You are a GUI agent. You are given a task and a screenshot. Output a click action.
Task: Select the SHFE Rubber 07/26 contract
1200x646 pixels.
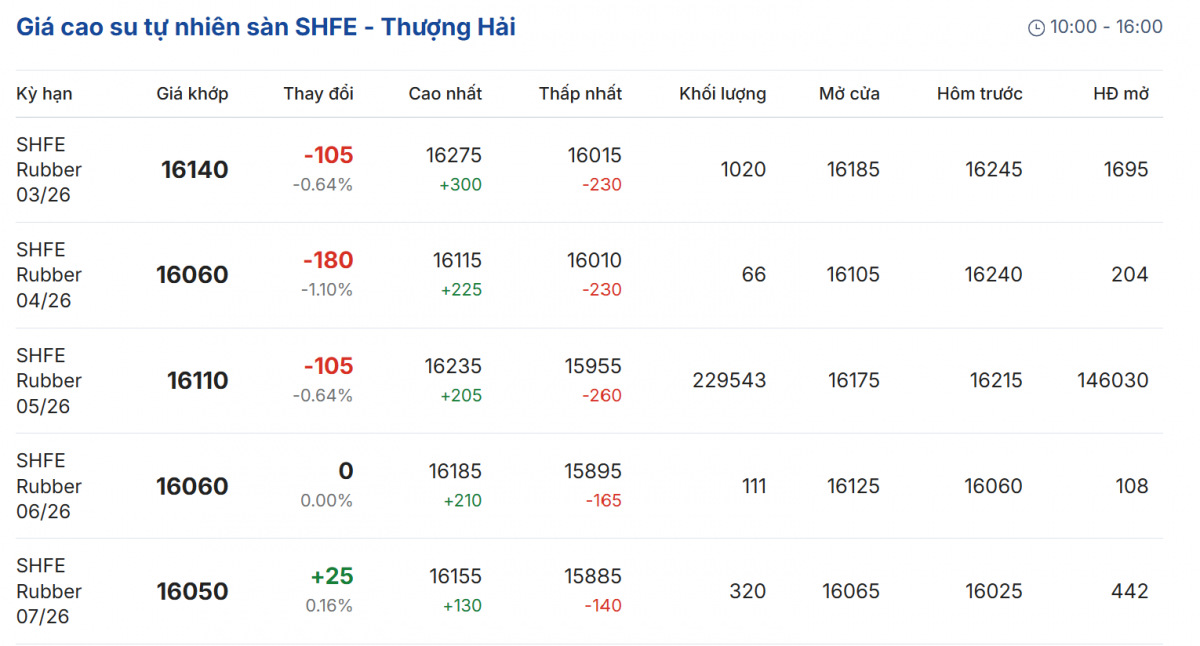coord(49,591)
